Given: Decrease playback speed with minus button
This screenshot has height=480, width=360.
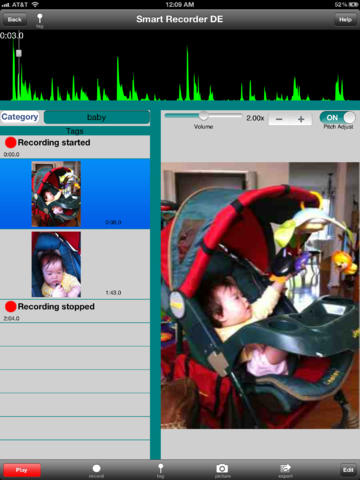Looking at the screenshot, I should point(279,119).
